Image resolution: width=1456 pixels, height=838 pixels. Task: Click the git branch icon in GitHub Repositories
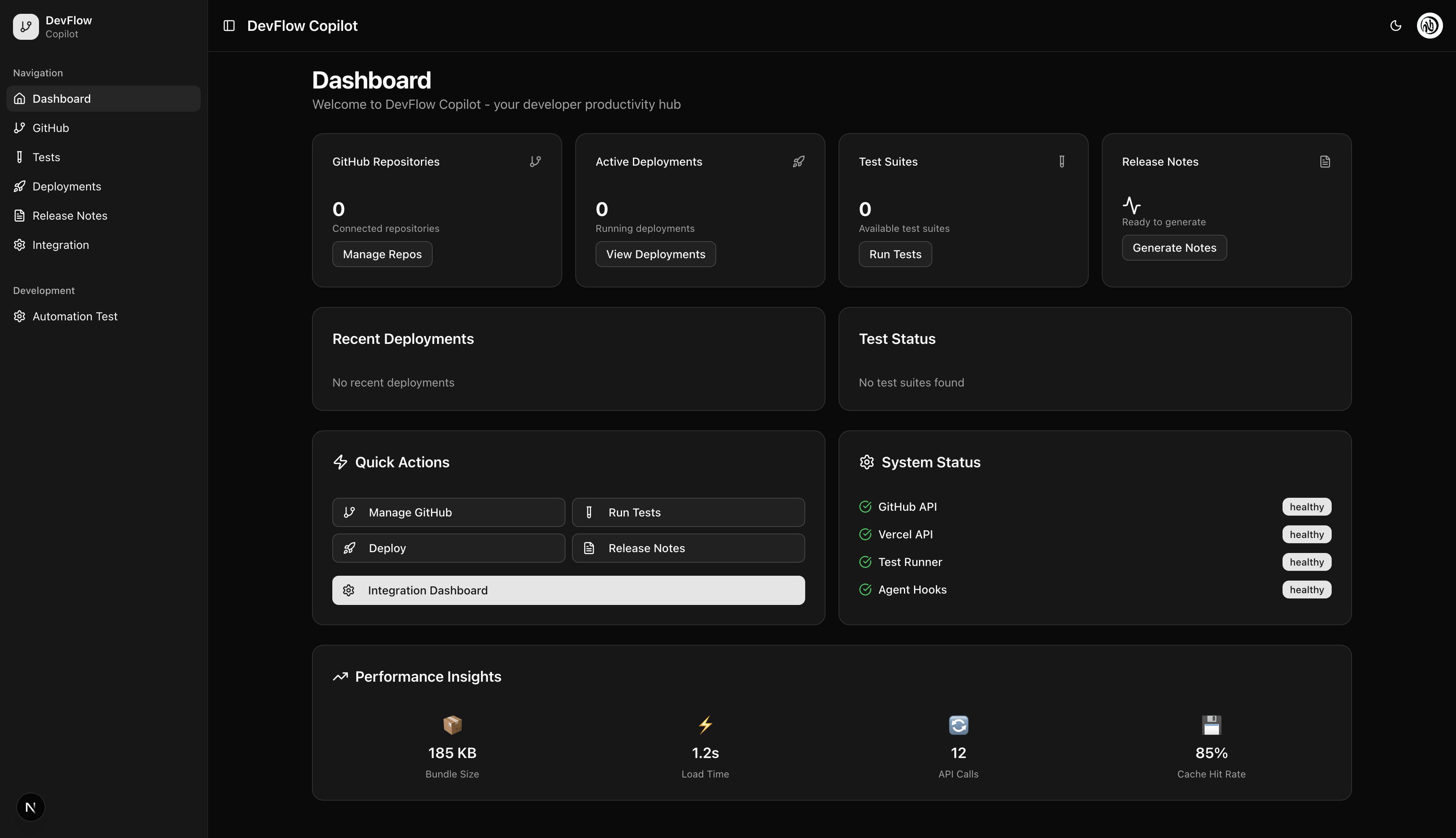pyautogui.click(x=535, y=162)
